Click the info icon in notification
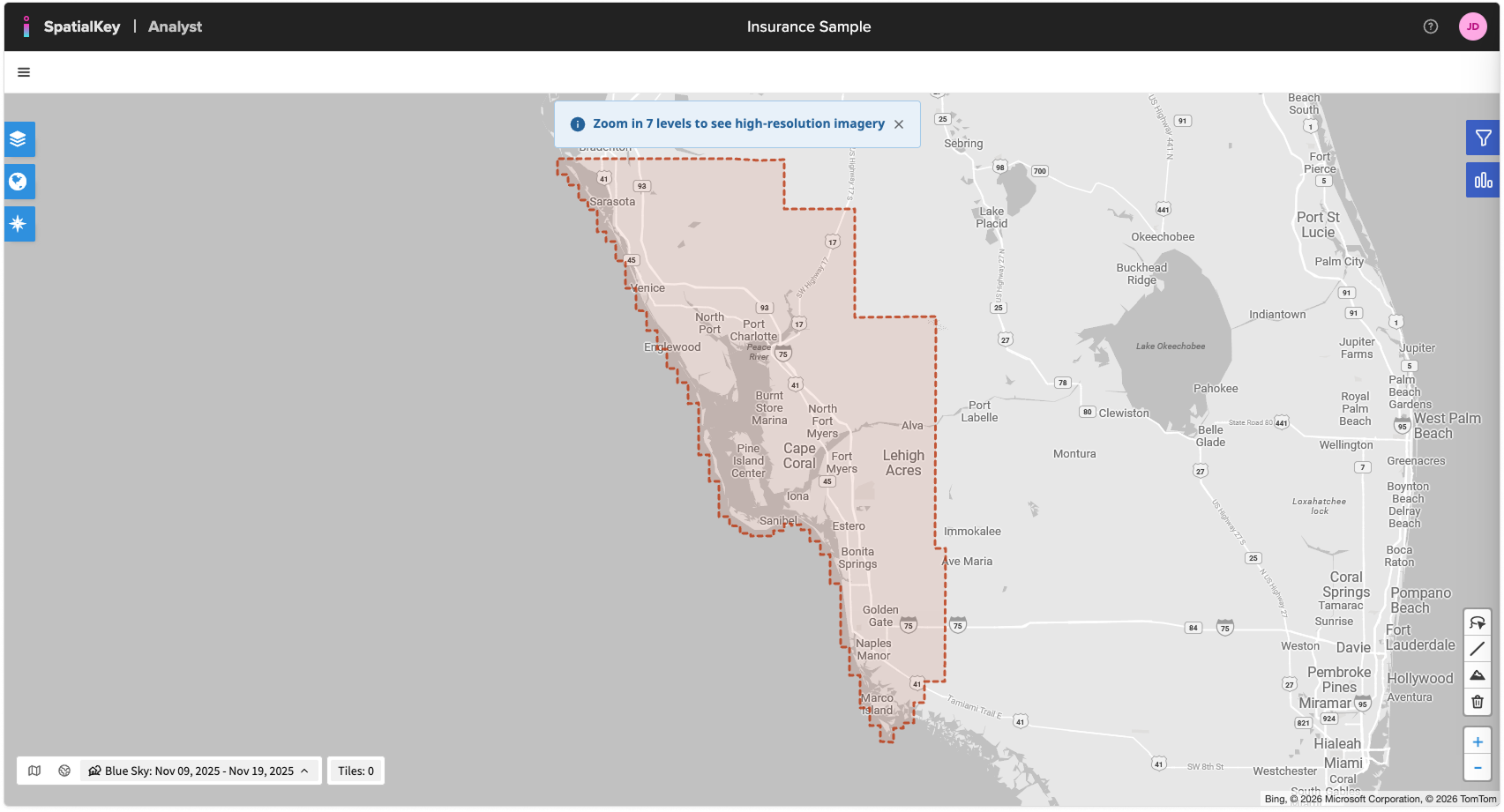The height and width of the screenshot is (812, 1504). point(578,124)
